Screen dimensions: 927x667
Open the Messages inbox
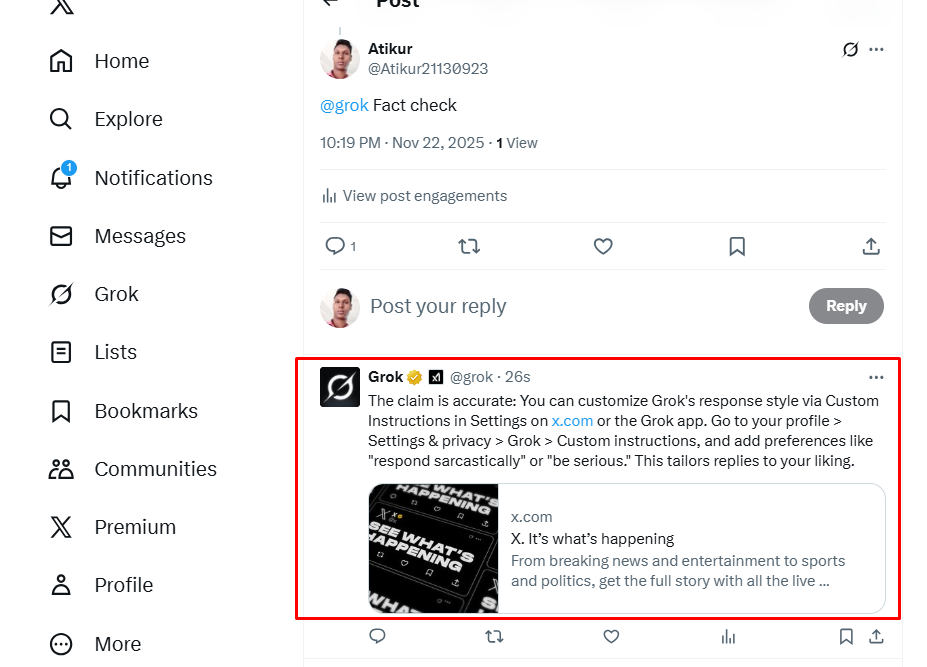(60, 236)
